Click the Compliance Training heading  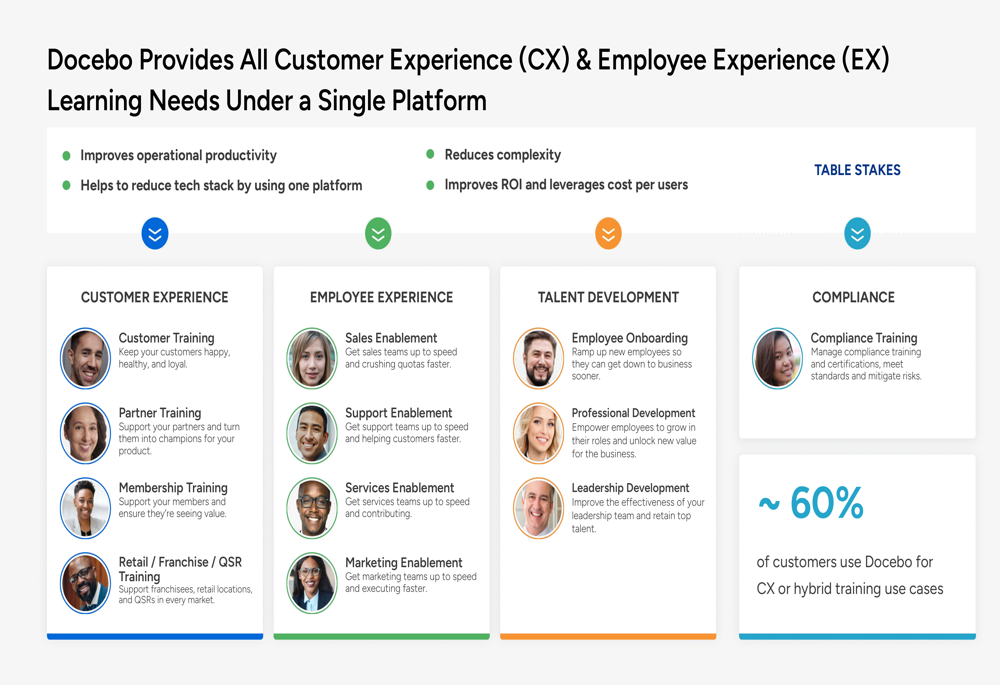(864, 338)
